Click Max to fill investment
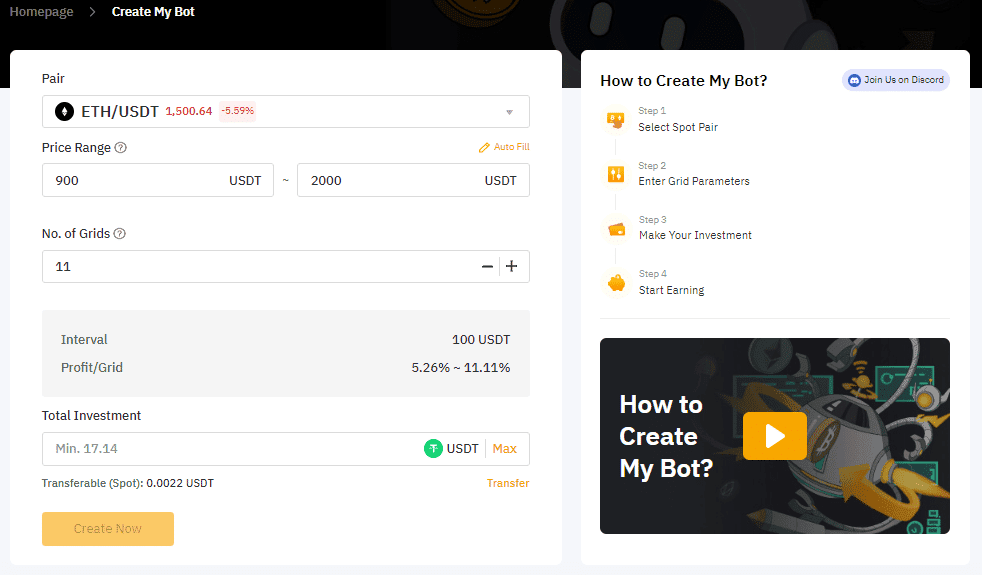982x575 pixels. (x=504, y=448)
